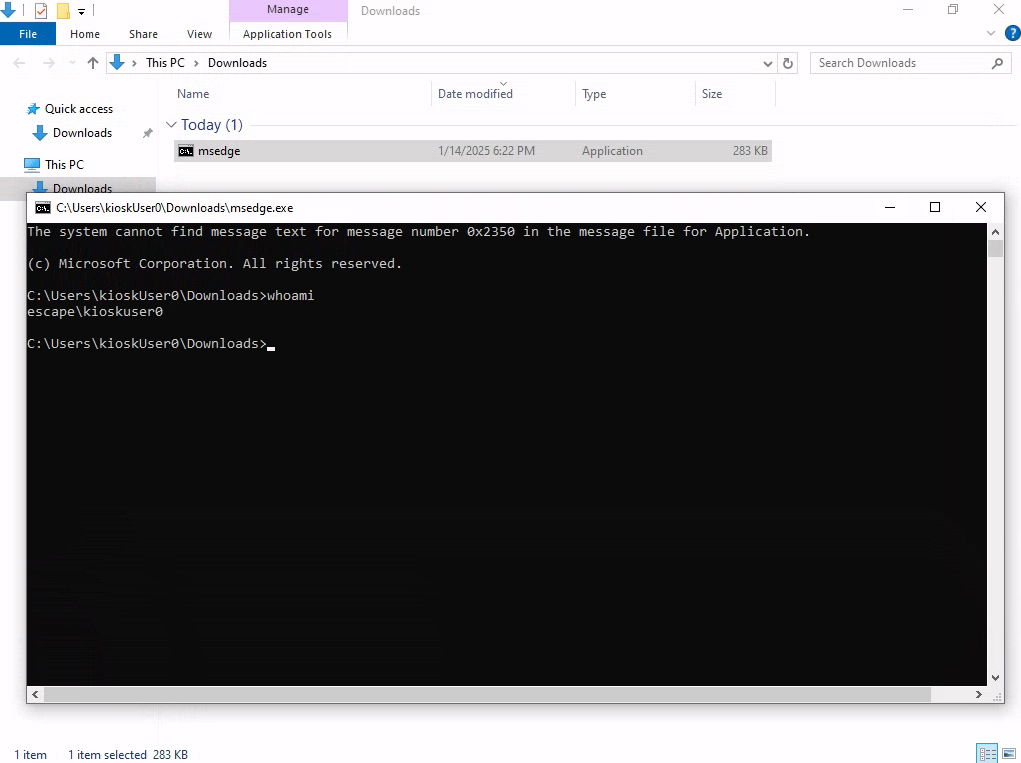Switch to the Home ribbon tab
Image resolution: width=1021 pixels, height=763 pixels.
[x=85, y=34]
